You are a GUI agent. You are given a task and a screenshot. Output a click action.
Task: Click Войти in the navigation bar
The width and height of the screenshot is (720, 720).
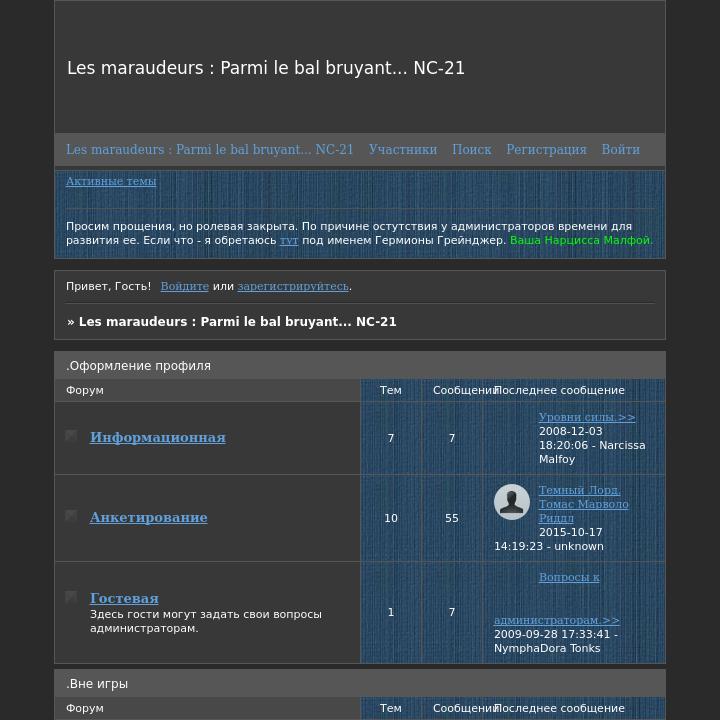tap(620, 149)
